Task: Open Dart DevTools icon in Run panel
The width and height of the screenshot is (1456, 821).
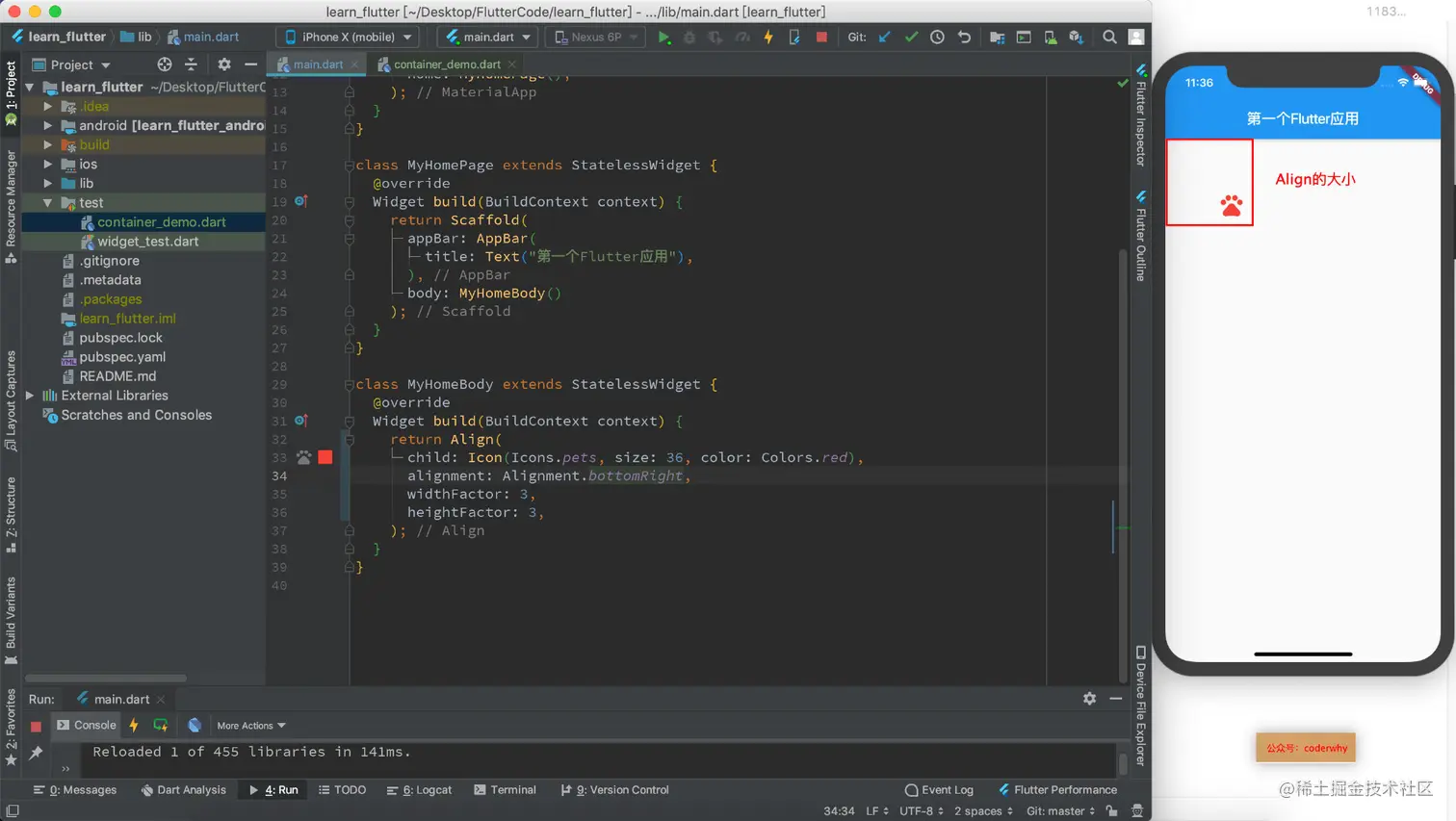Action: 195,725
